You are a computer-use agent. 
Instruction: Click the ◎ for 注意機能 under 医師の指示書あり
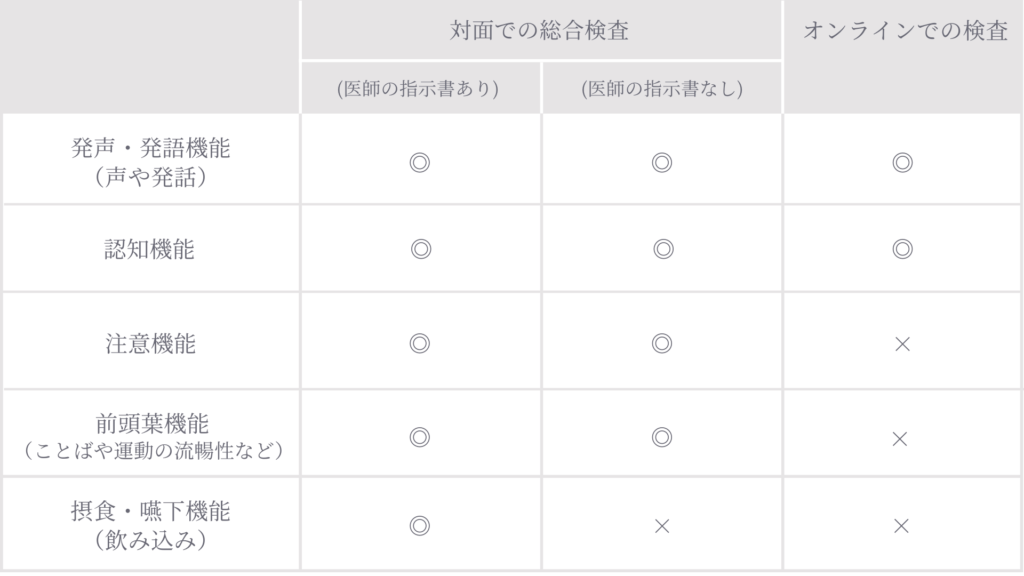420,344
